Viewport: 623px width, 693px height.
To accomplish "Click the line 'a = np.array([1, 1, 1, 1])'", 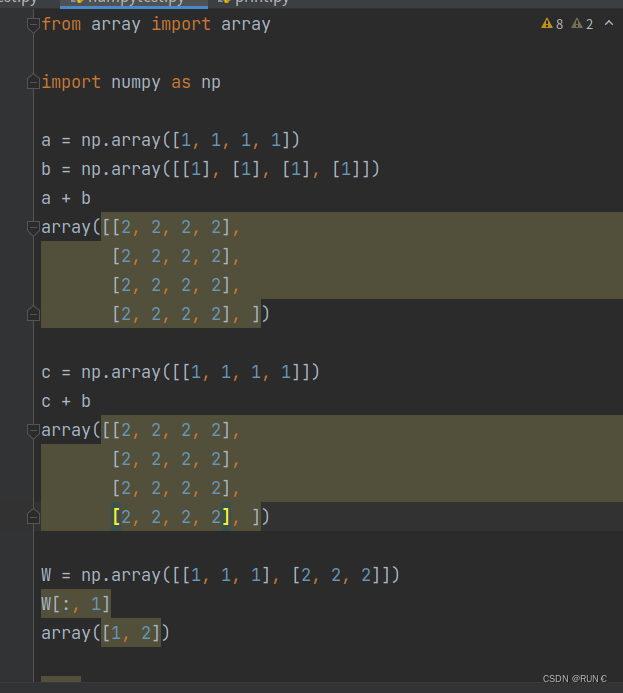I will click(x=171, y=140).
